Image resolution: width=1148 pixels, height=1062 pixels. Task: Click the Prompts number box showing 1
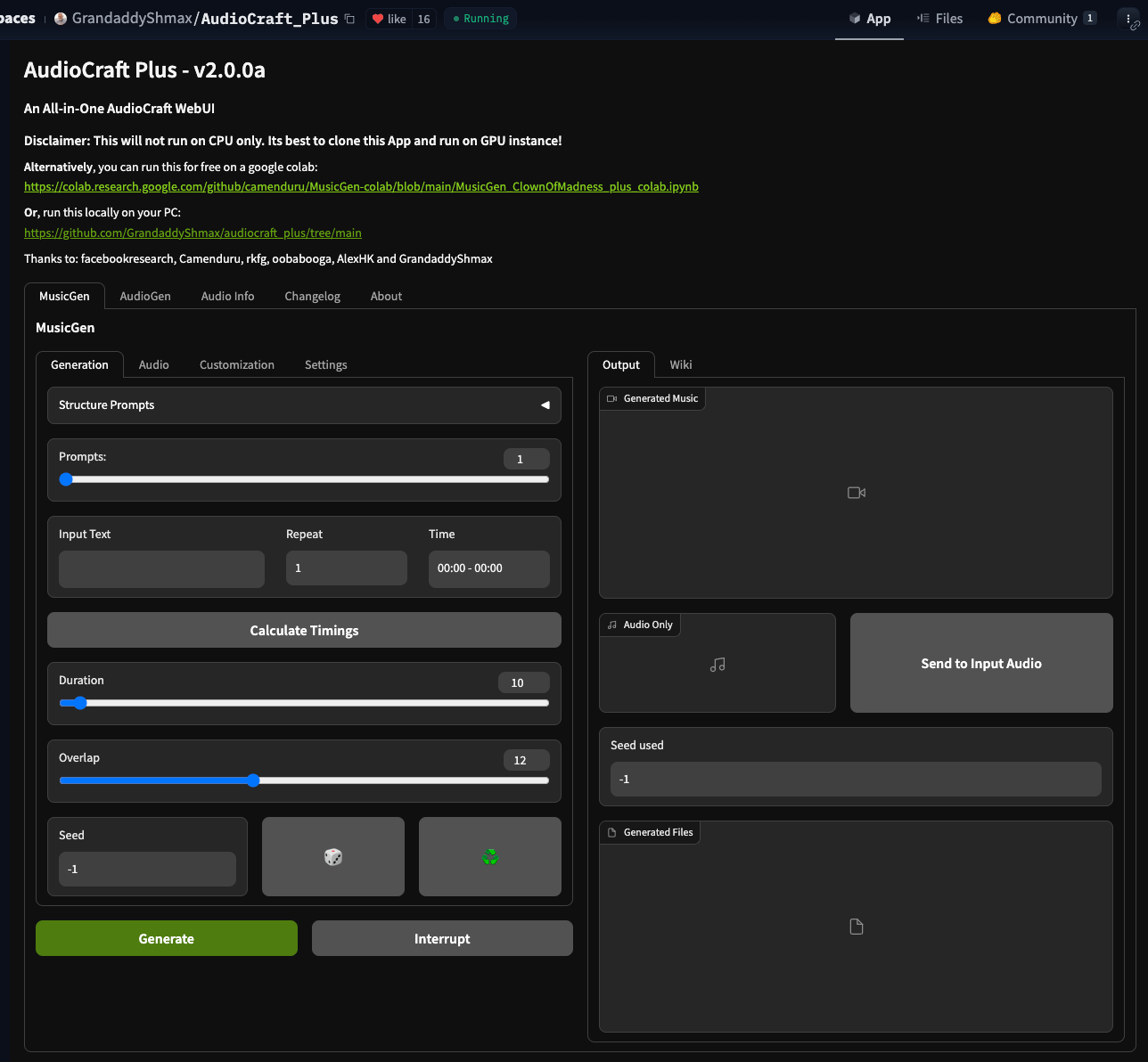(x=527, y=459)
